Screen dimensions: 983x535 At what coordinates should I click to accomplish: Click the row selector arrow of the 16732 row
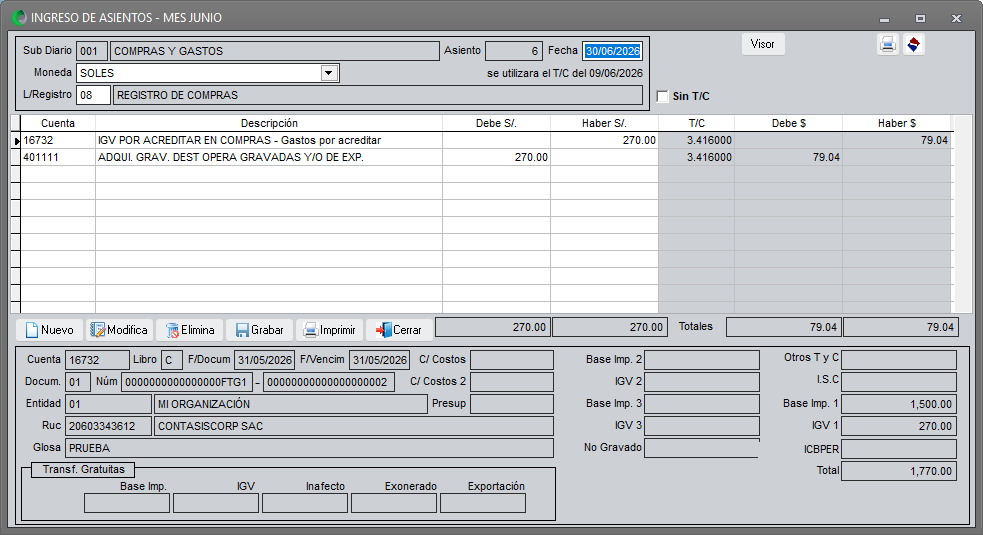pos(16,140)
